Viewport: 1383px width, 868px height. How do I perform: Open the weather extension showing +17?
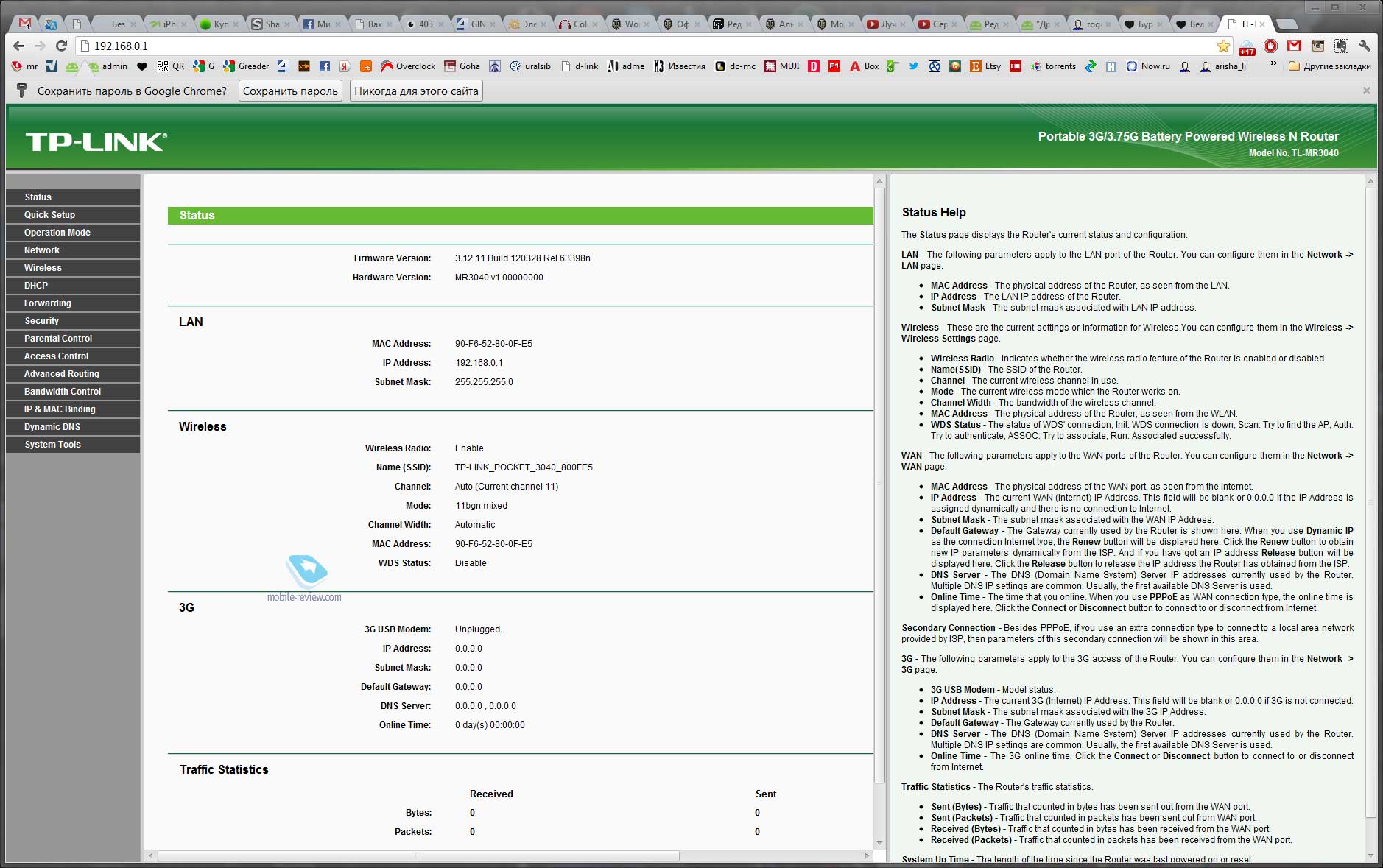pos(1247,48)
